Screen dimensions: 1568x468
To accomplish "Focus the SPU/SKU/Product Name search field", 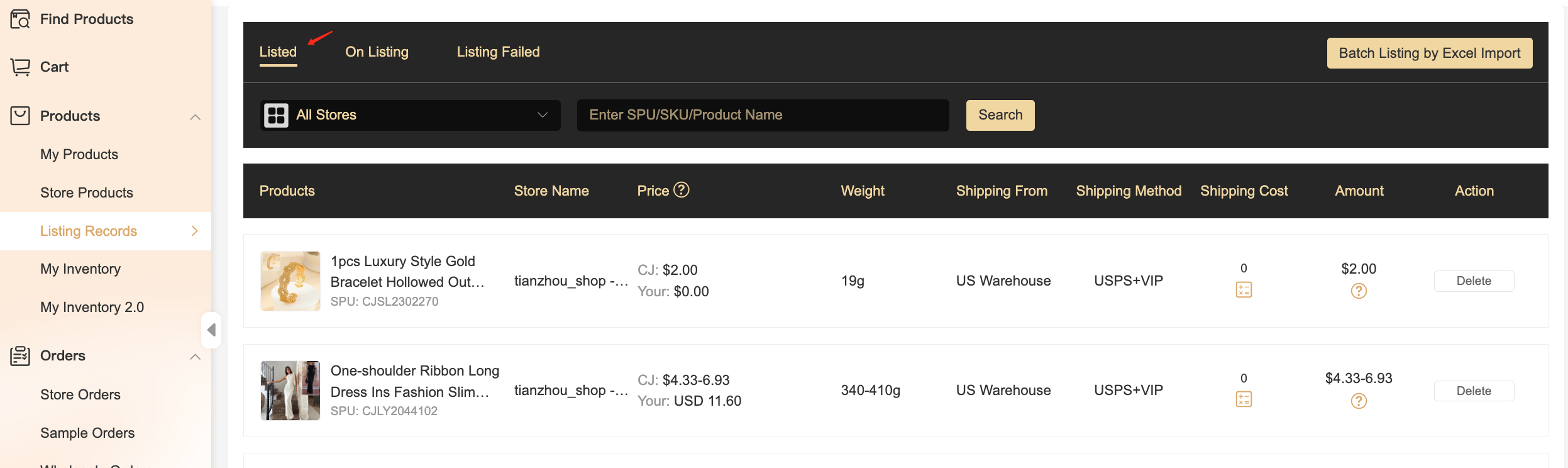I will click(763, 115).
